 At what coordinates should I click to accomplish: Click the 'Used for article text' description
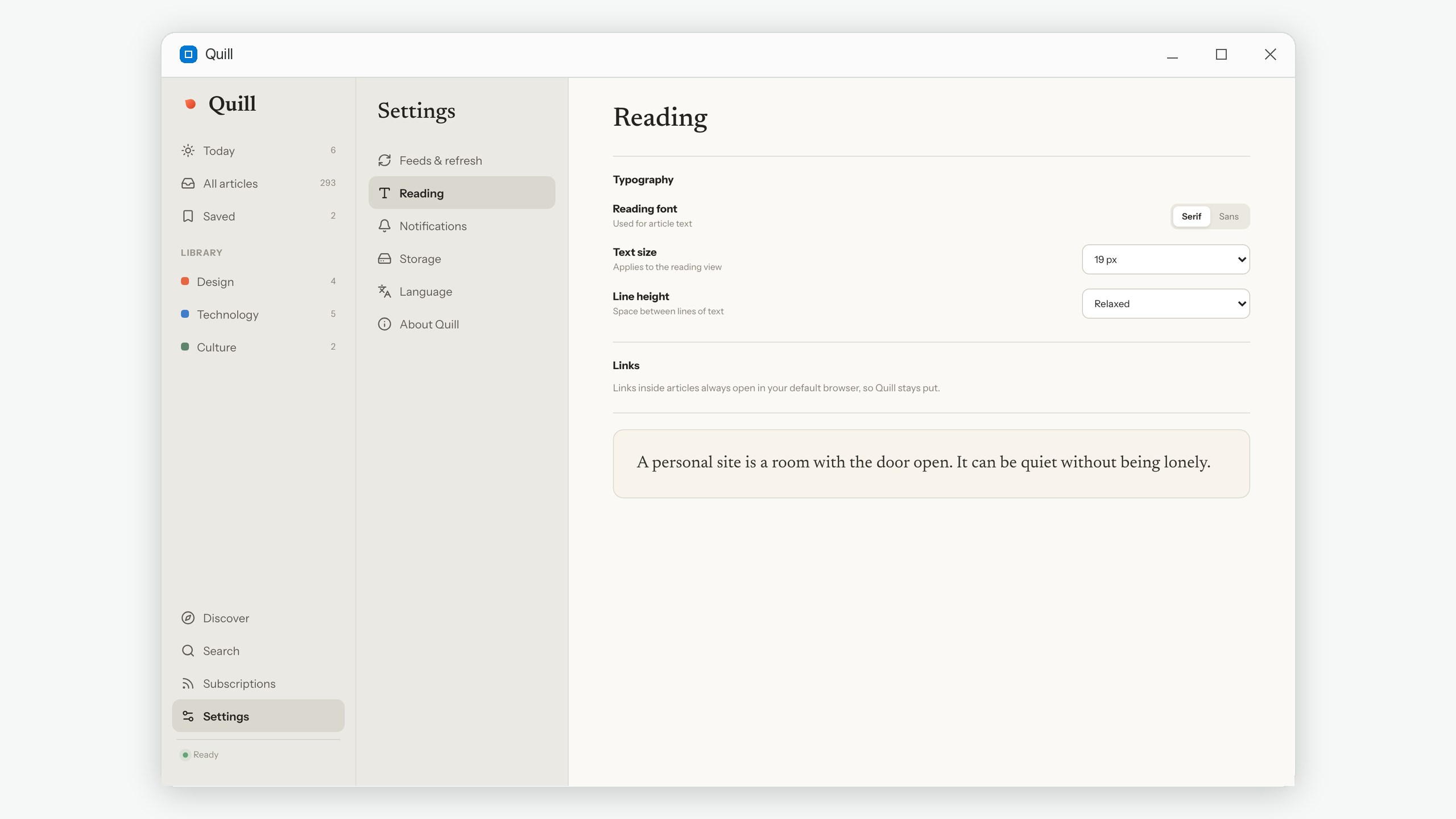tap(652, 224)
